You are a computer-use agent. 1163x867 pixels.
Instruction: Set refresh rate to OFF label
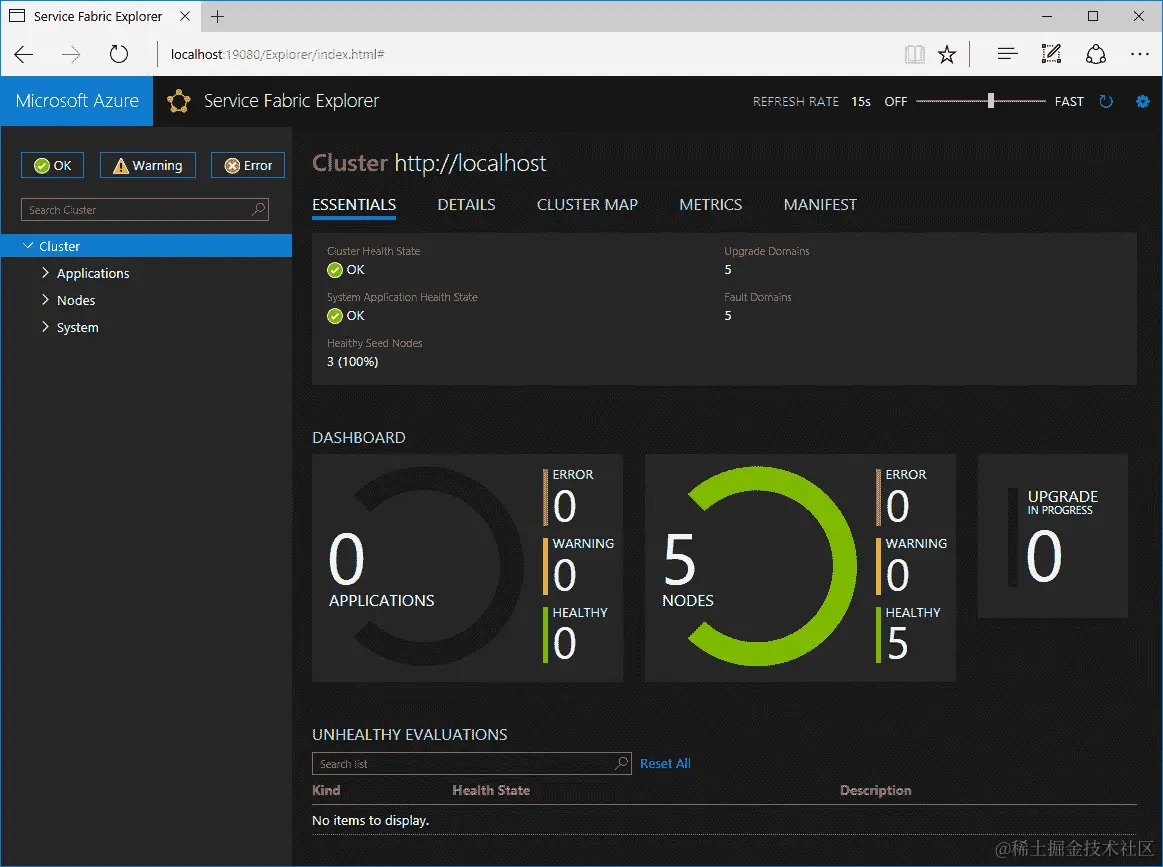(x=895, y=102)
